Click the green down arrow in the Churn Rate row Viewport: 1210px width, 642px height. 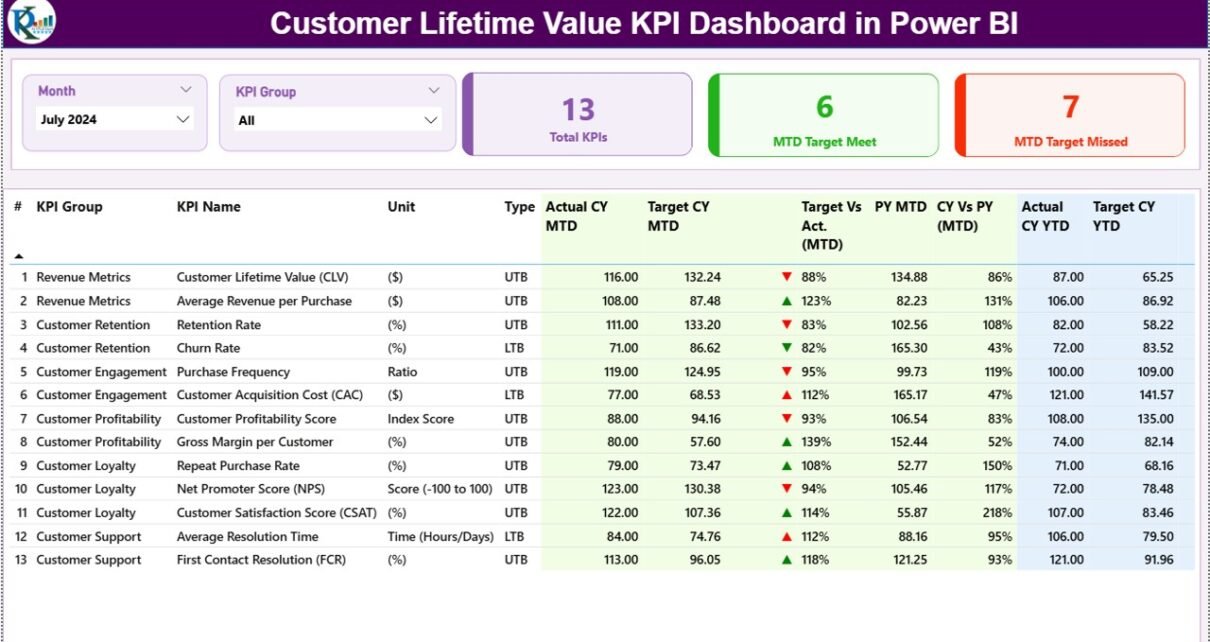(x=787, y=348)
